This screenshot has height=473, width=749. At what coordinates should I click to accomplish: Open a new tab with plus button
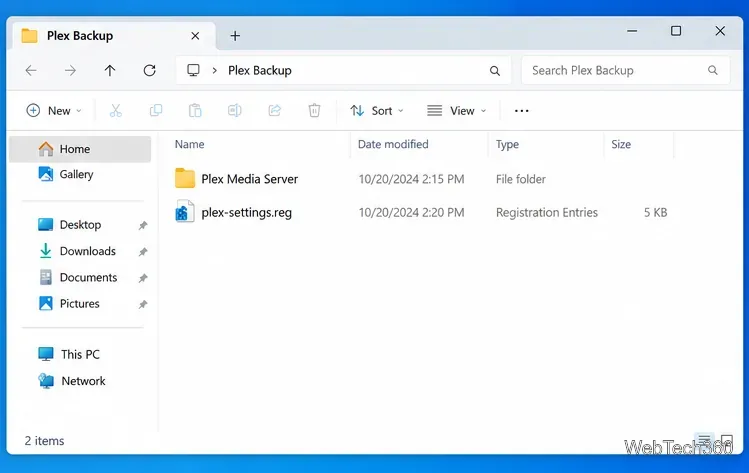(235, 36)
